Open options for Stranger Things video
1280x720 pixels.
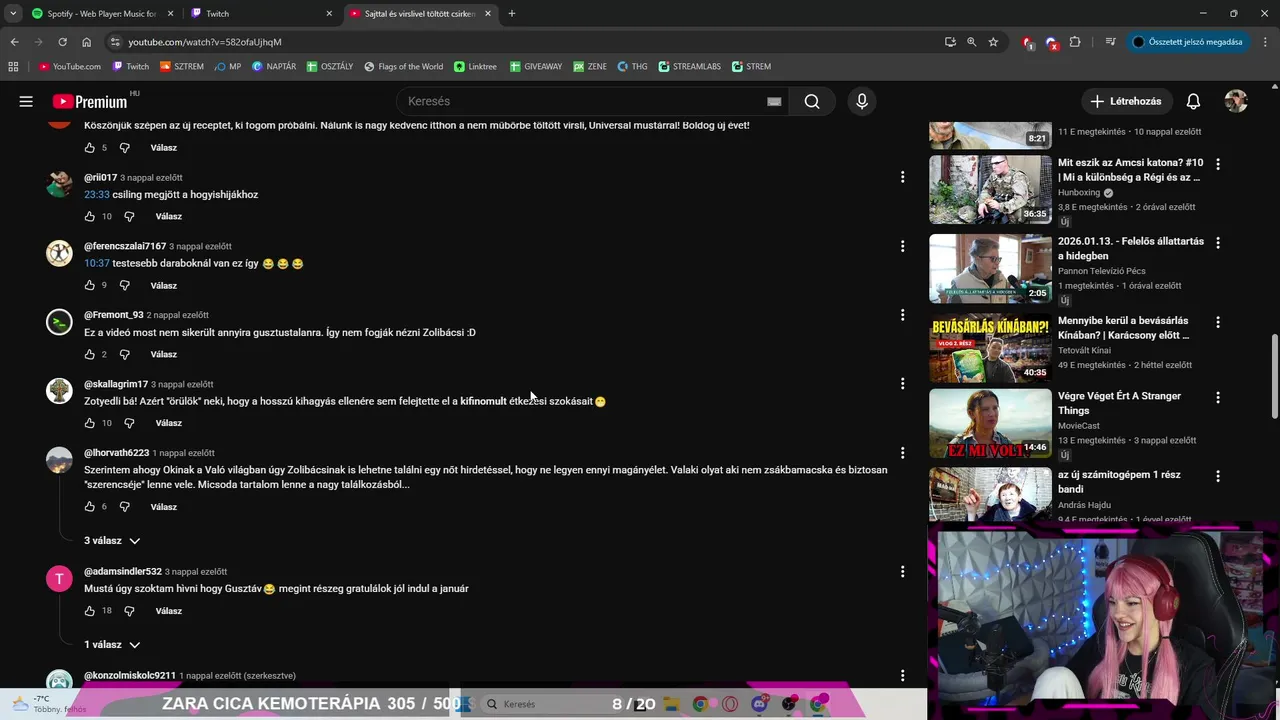(x=1217, y=397)
